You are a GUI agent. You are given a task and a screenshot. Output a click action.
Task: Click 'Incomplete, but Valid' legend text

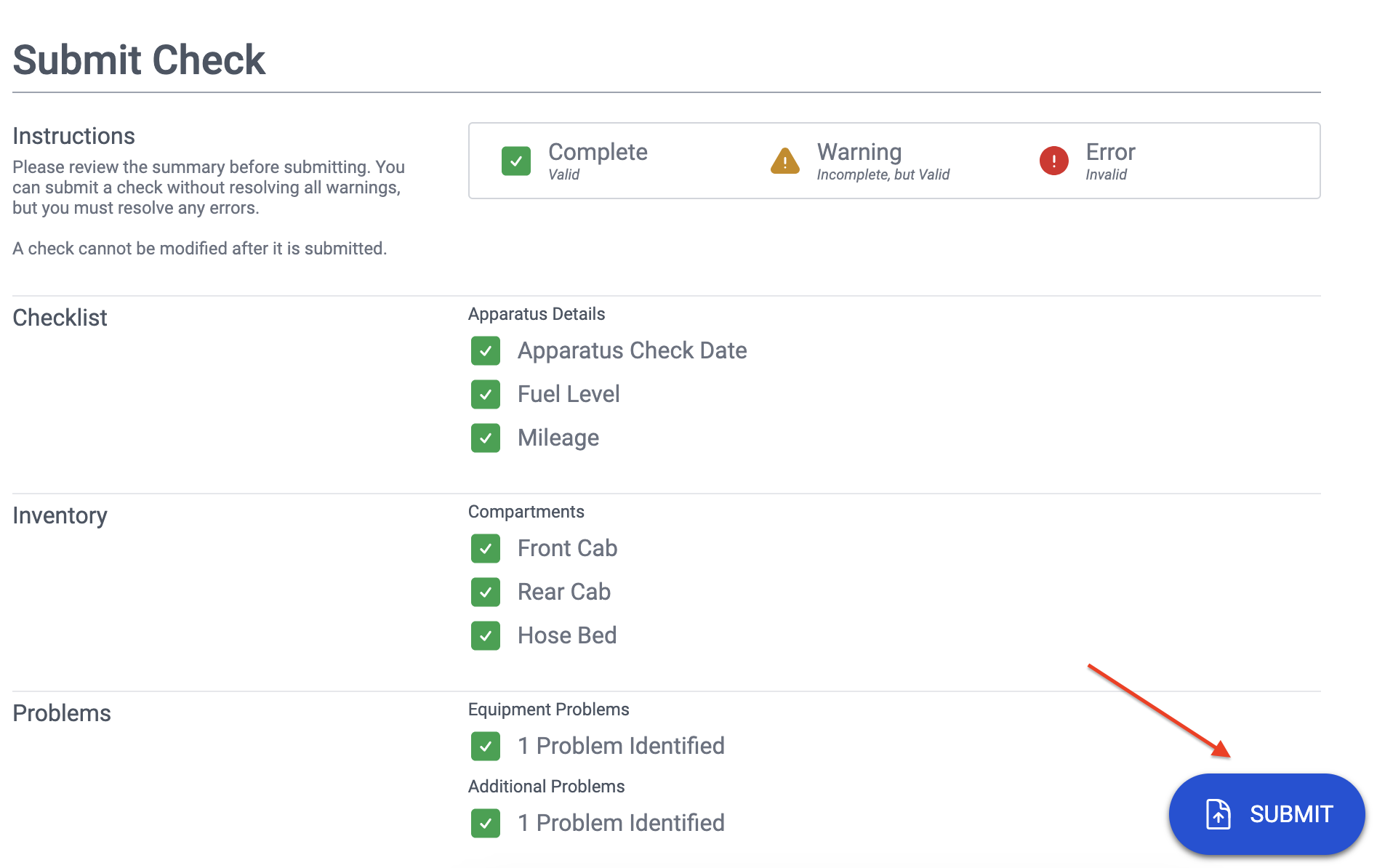tap(883, 174)
